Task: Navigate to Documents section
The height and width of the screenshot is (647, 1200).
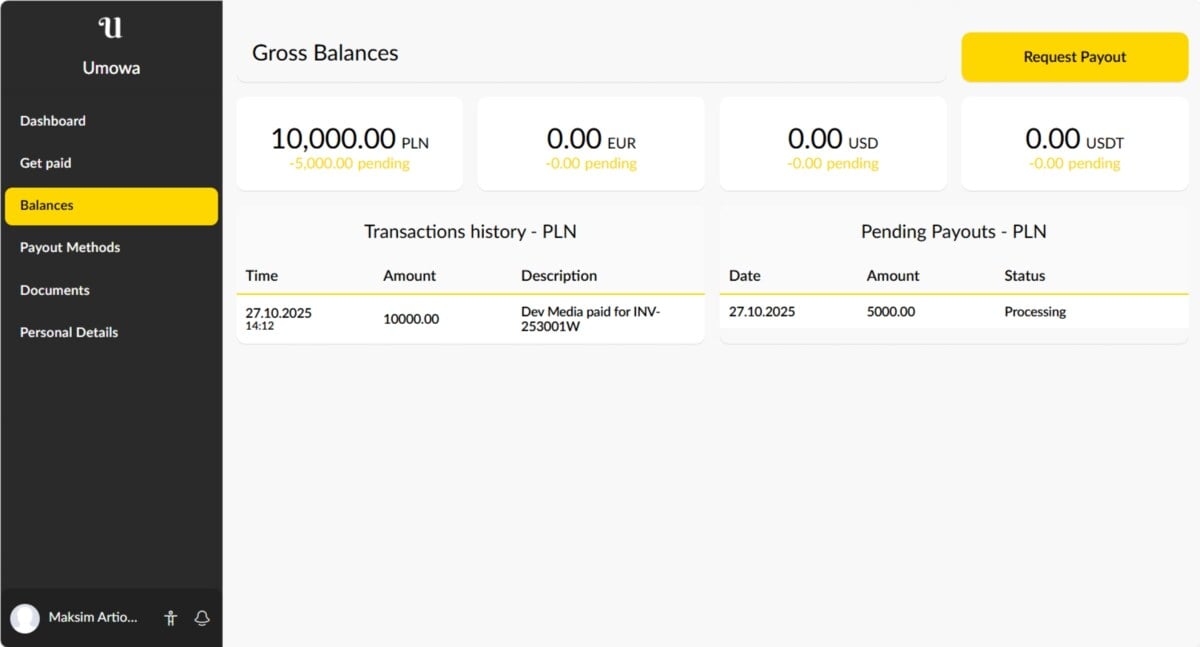Action: click(55, 290)
